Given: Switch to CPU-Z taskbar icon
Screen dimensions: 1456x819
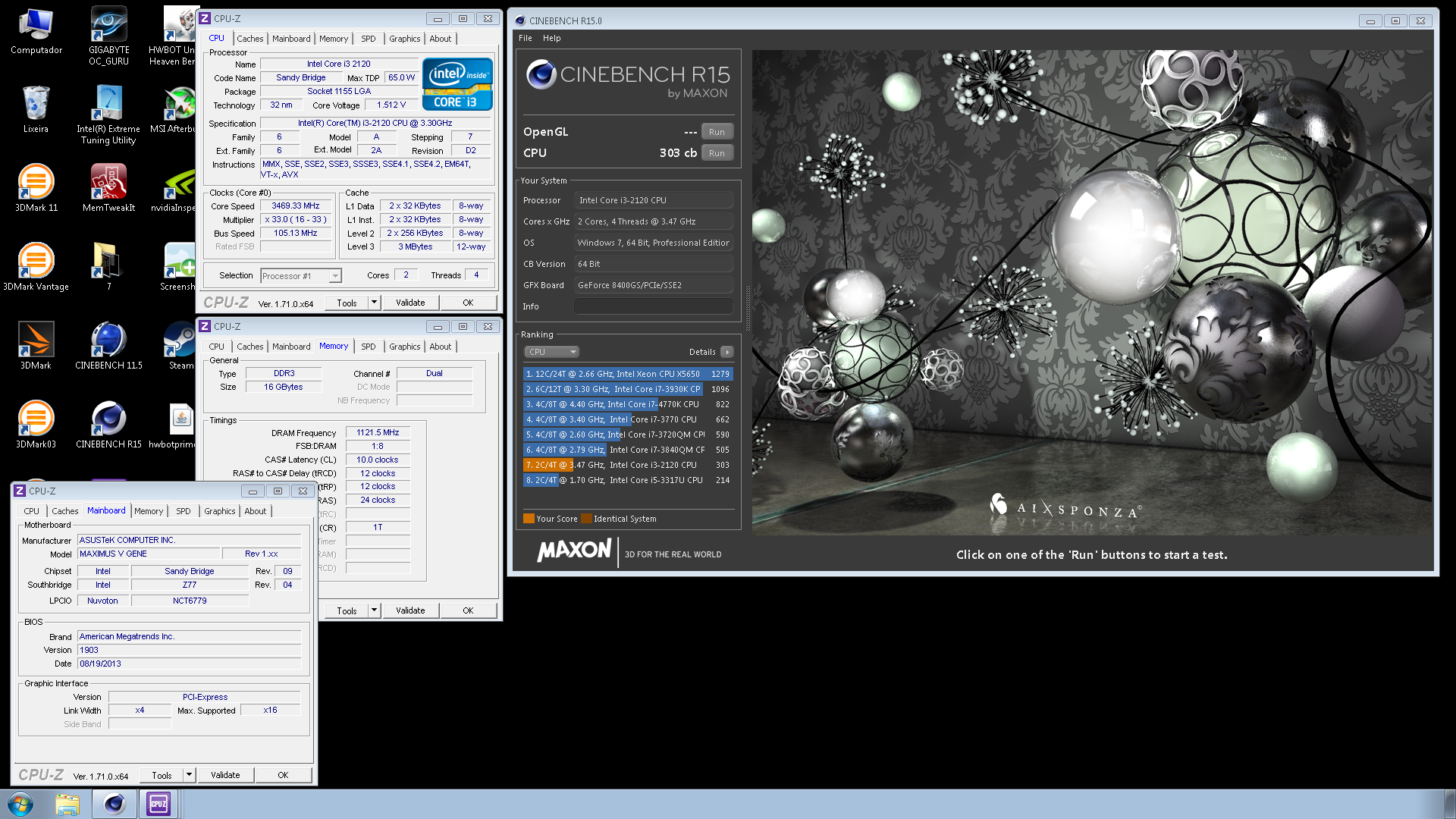Looking at the screenshot, I should tap(158, 804).
